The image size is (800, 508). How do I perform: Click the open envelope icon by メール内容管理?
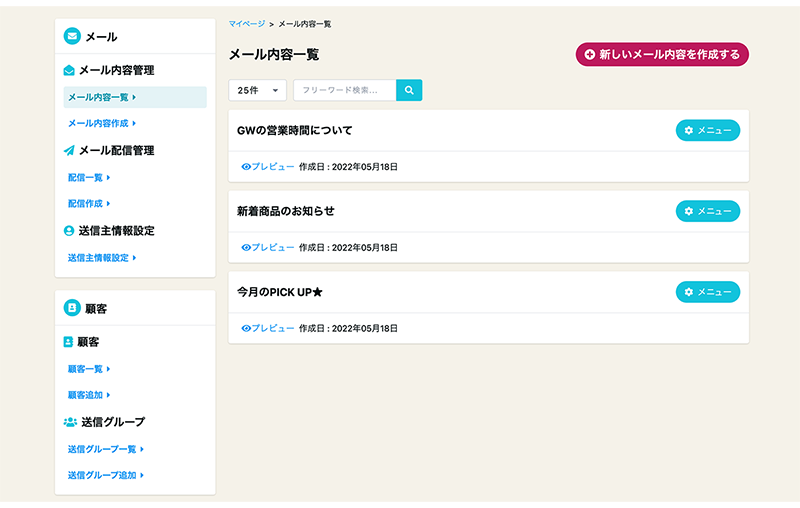point(69,71)
